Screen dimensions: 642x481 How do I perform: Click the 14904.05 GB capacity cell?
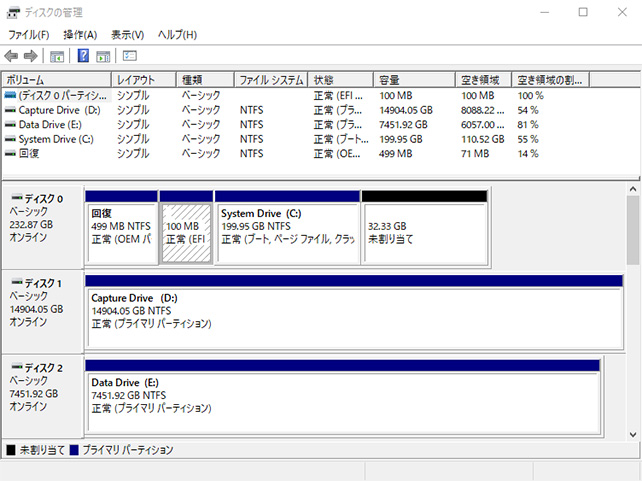[406, 110]
